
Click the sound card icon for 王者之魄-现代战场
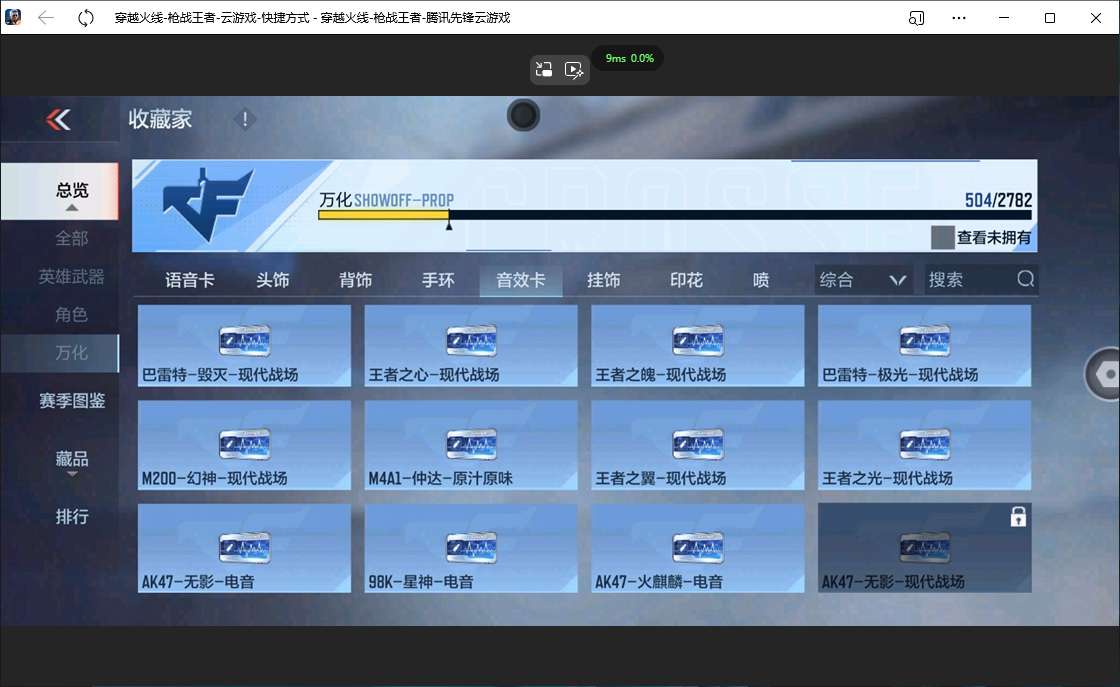tap(698, 341)
